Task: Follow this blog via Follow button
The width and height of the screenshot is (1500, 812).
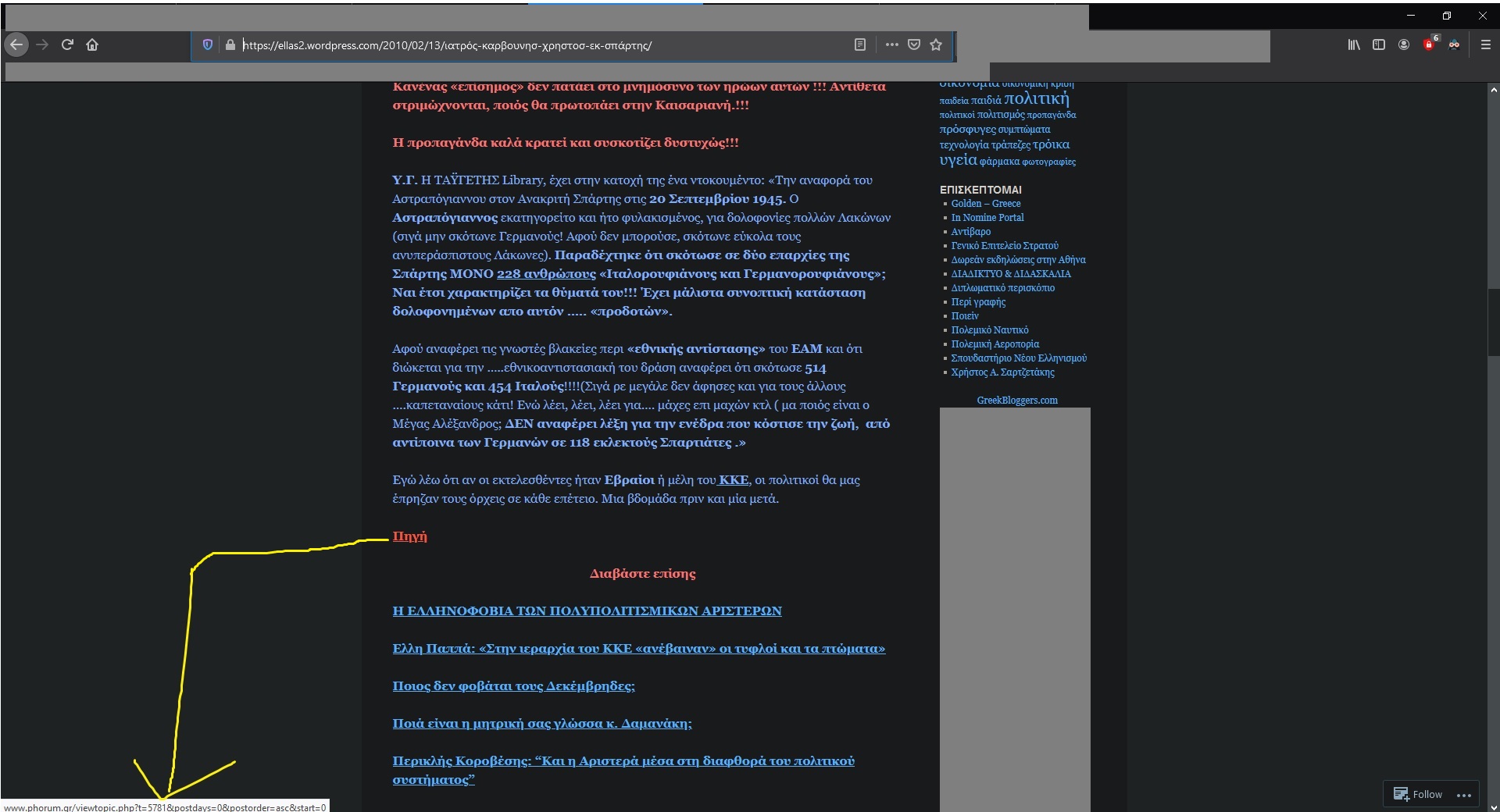Action: (x=1418, y=794)
